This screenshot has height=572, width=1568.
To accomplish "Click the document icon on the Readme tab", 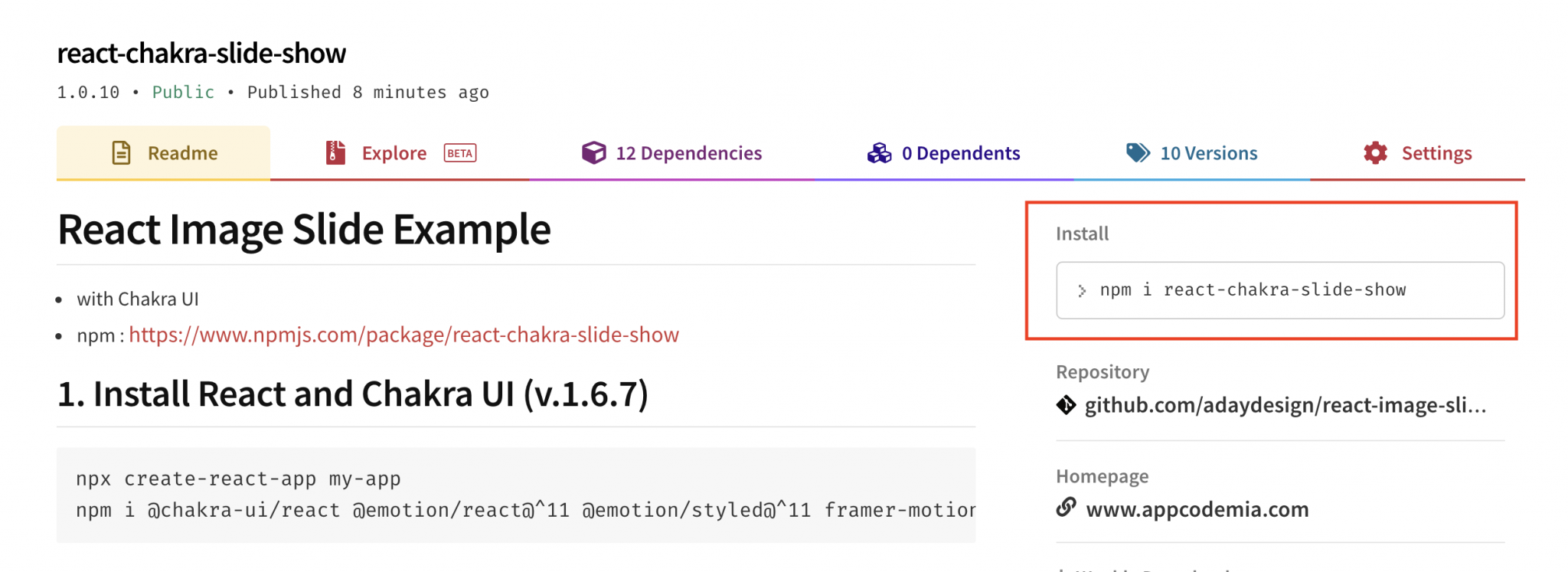I will [x=120, y=152].
